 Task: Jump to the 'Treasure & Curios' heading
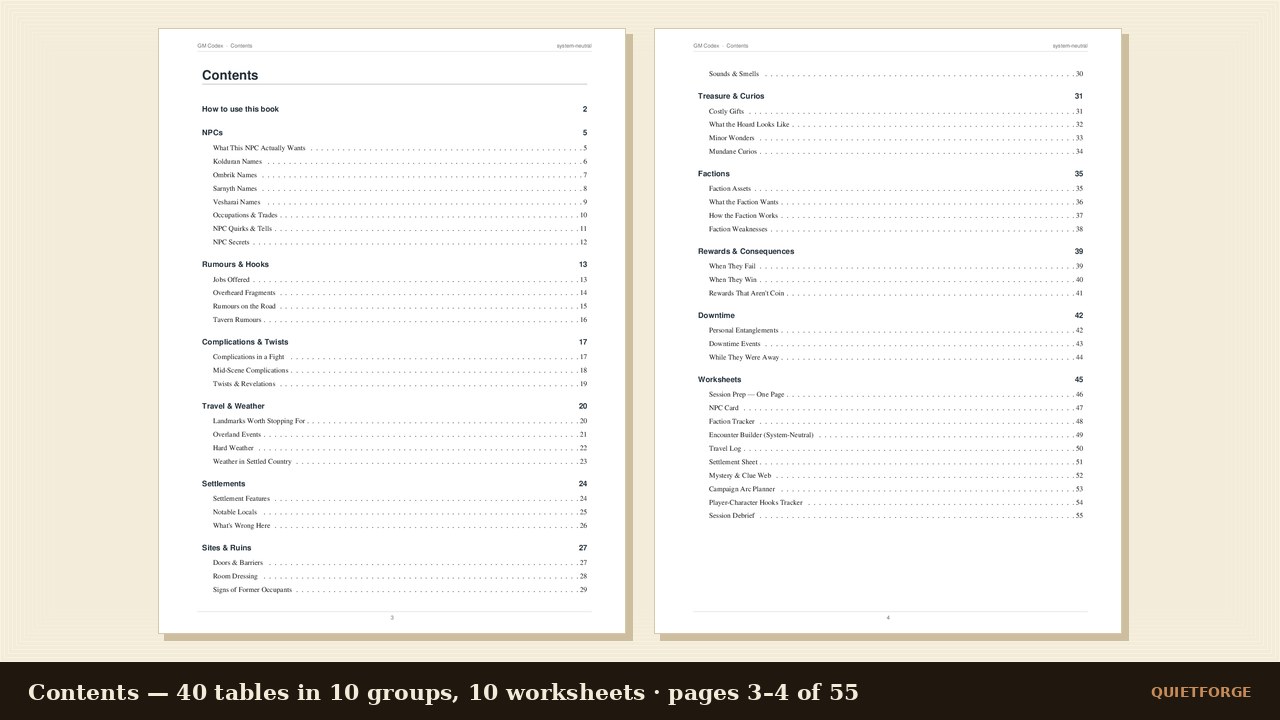(890, 96)
